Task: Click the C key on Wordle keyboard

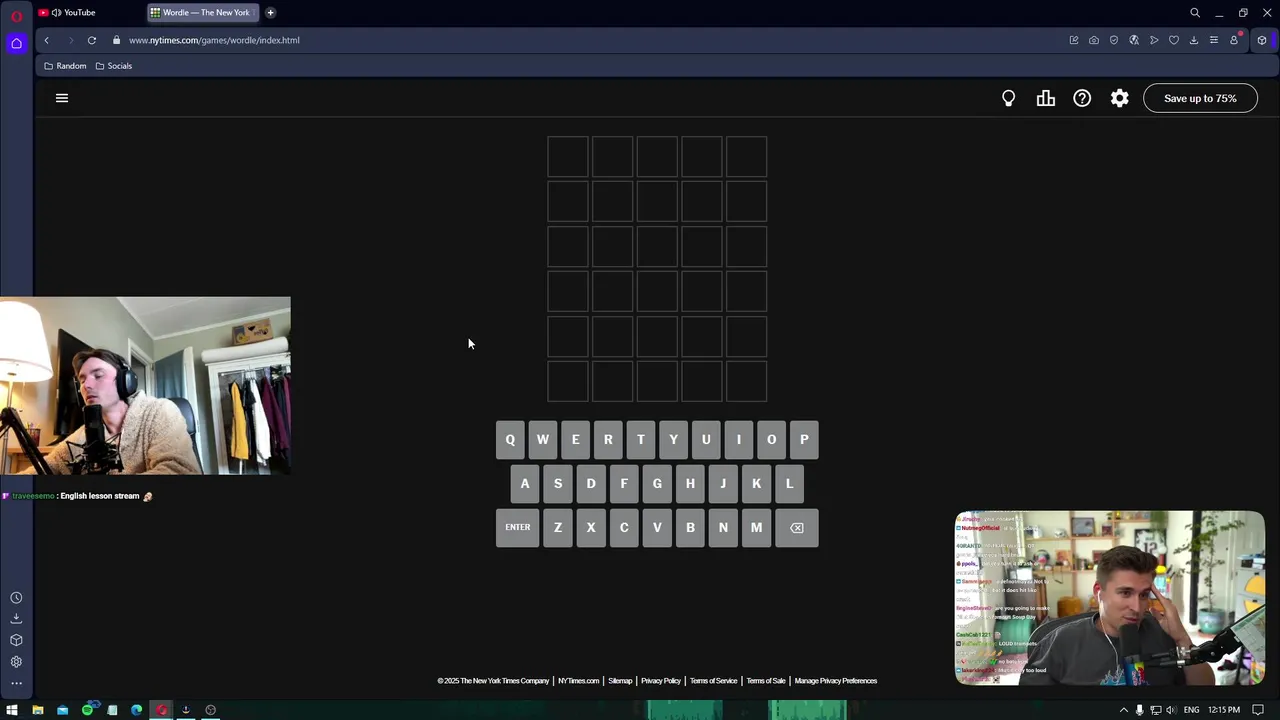Action: 624,528
